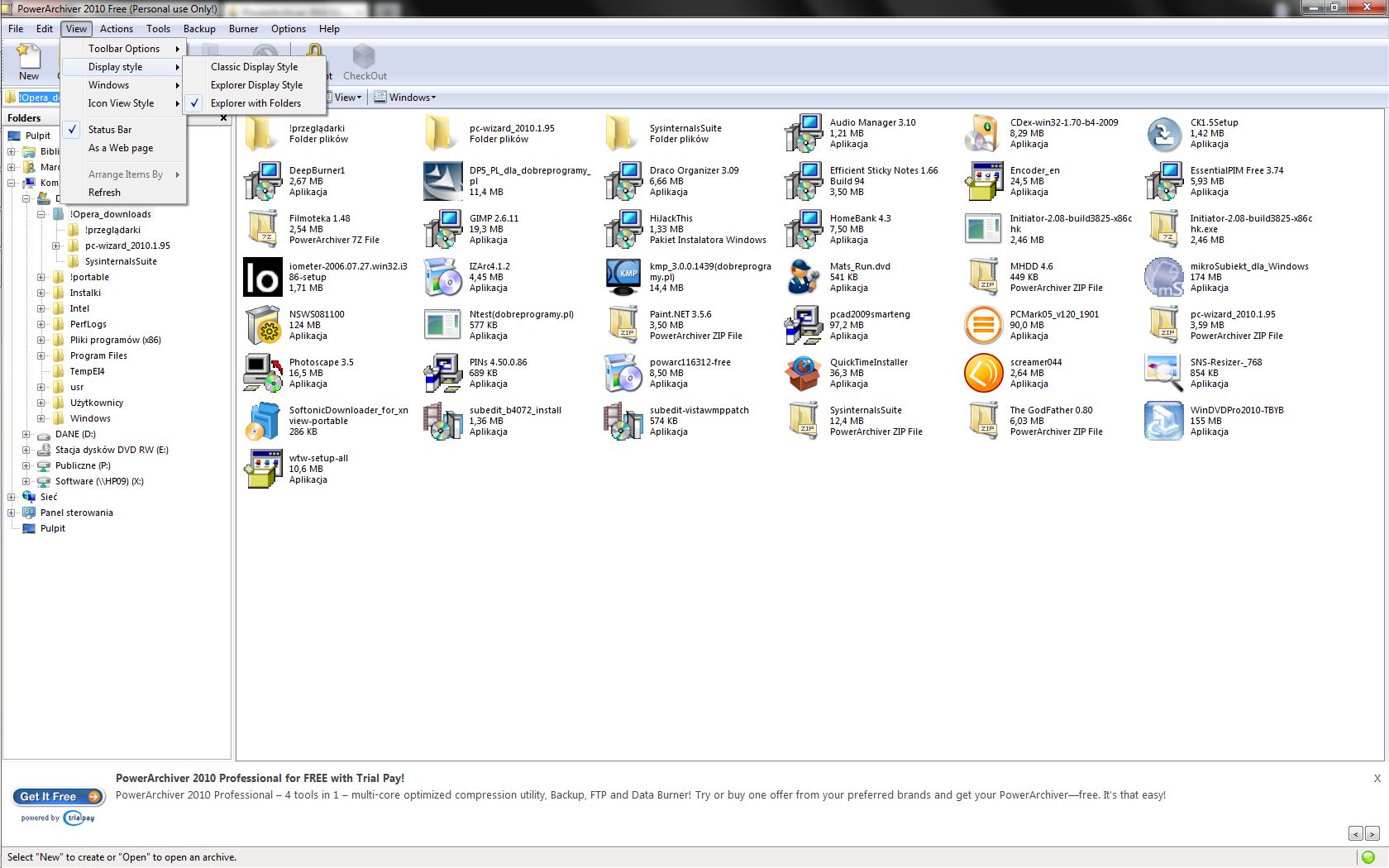Image resolution: width=1389 pixels, height=868 pixels.
Task: Click Refresh in the View menu
Action: [x=124, y=193]
